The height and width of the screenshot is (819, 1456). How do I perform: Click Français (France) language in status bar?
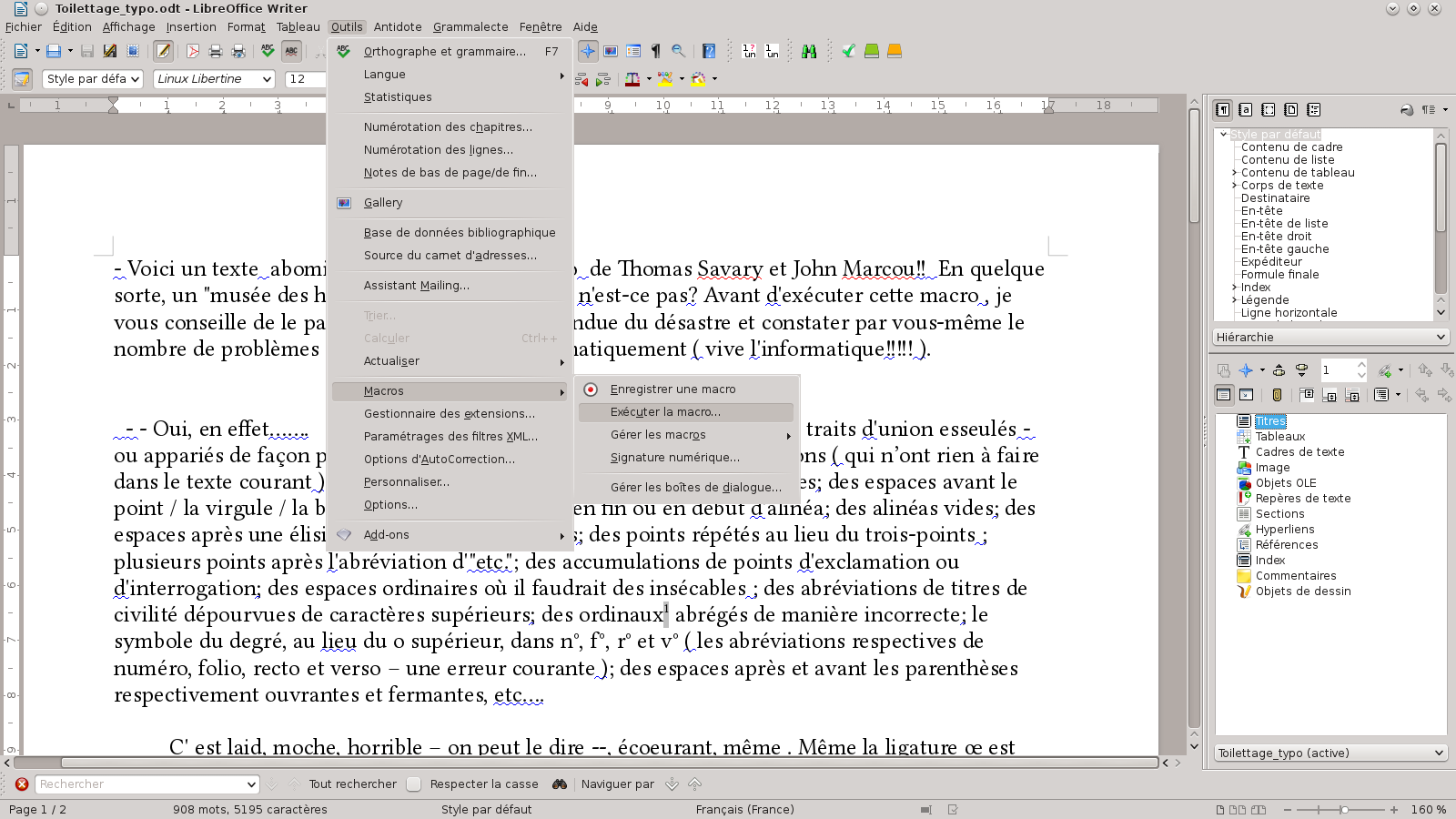tap(744, 810)
